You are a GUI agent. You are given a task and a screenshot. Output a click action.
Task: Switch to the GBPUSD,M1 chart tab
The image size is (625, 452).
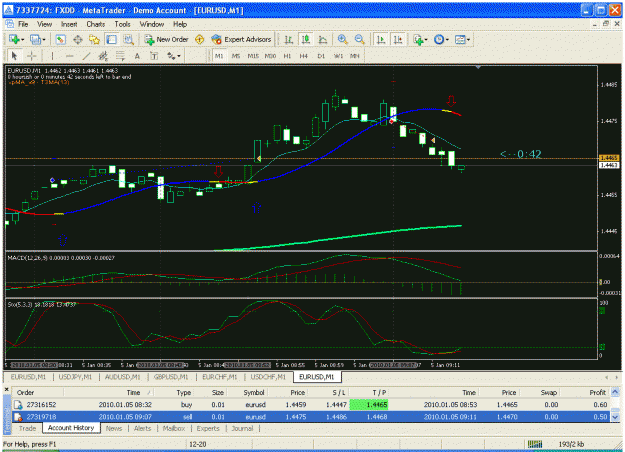[171, 377]
